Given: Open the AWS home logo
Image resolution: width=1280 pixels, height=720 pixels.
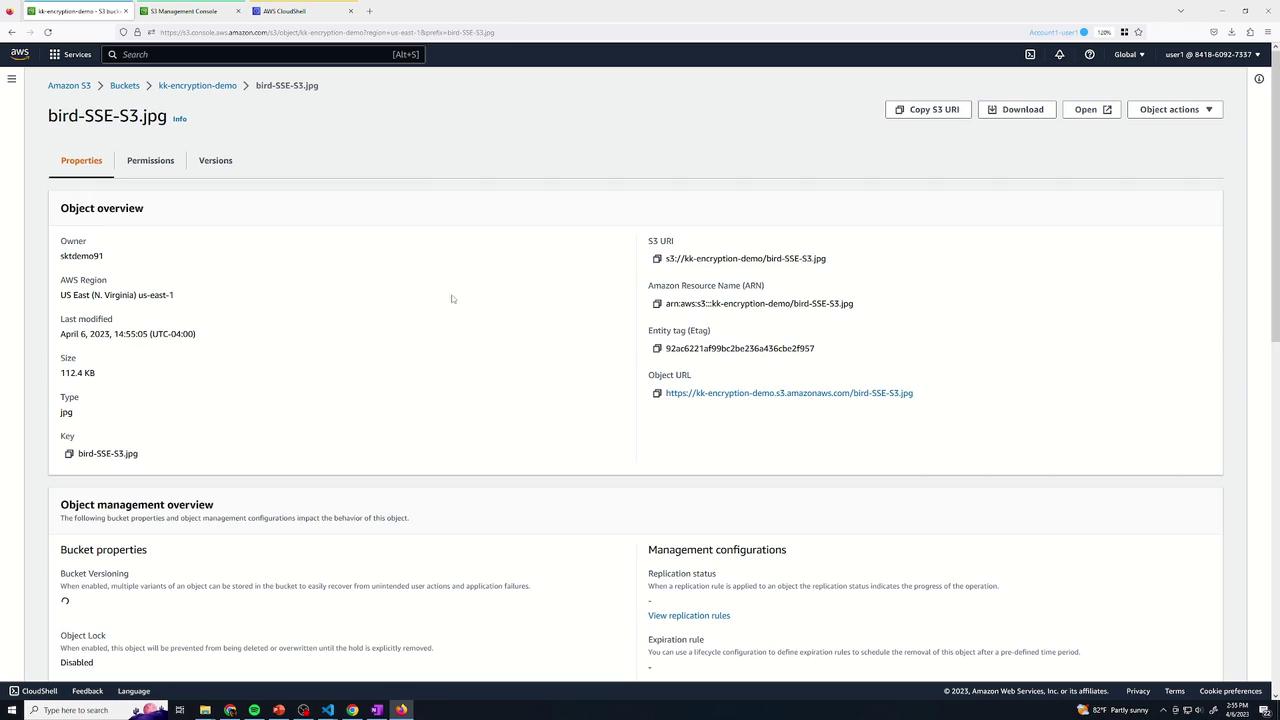Looking at the screenshot, I should tap(20, 54).
